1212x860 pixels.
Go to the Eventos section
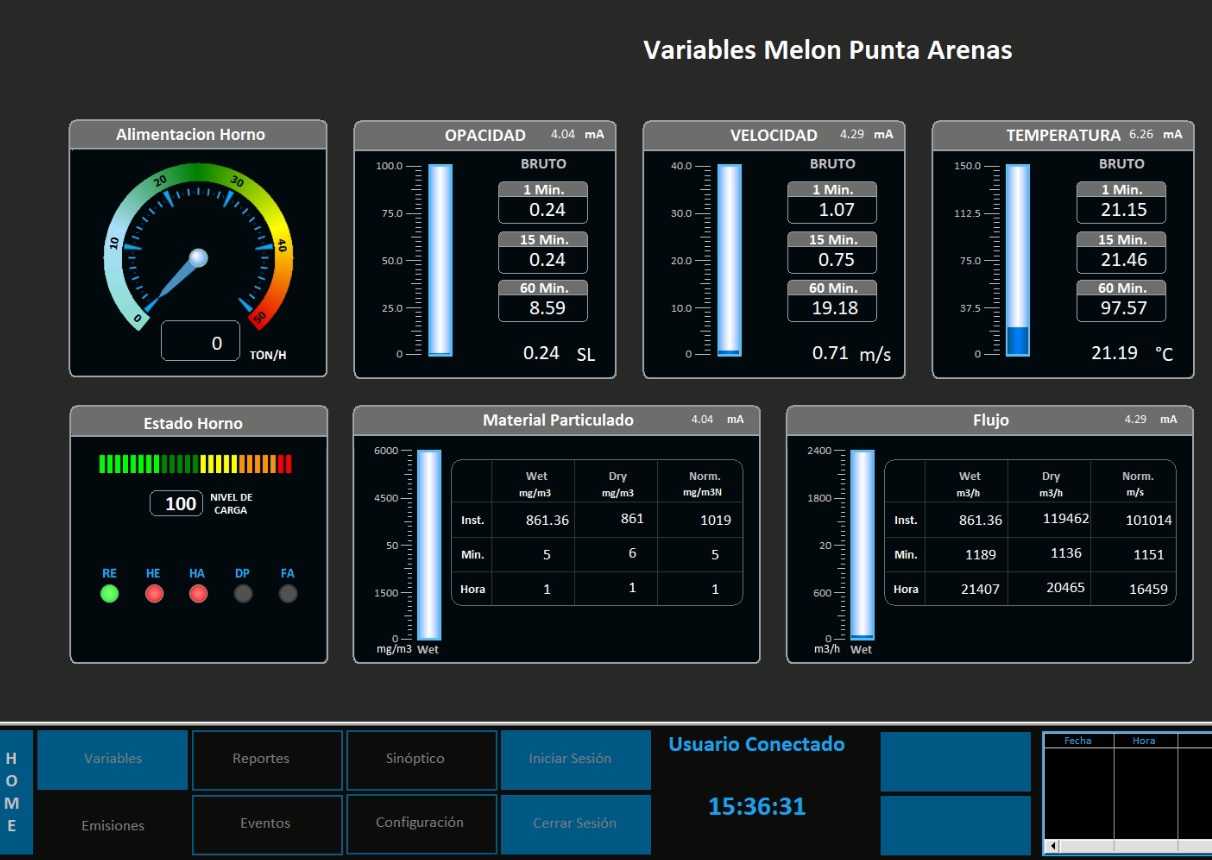(x=268, y=824)
